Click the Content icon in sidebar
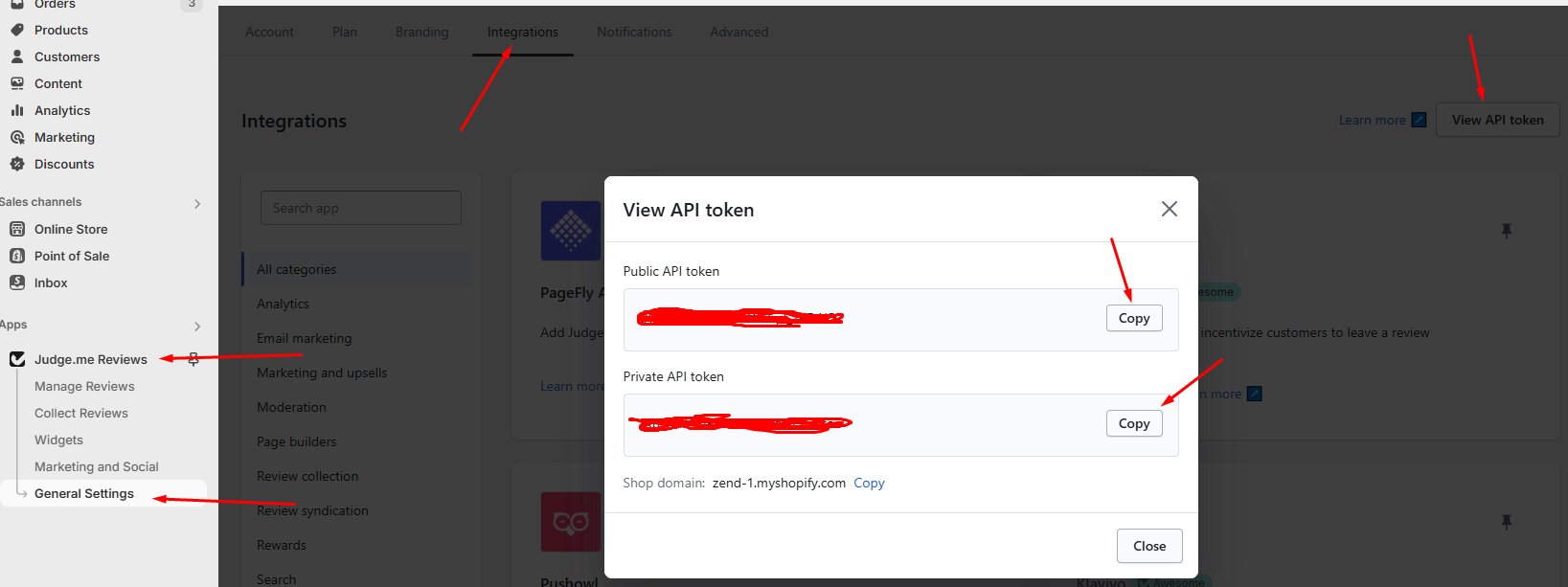The width and height of the screenshot is (1568, 587). (x=17, y=83)
